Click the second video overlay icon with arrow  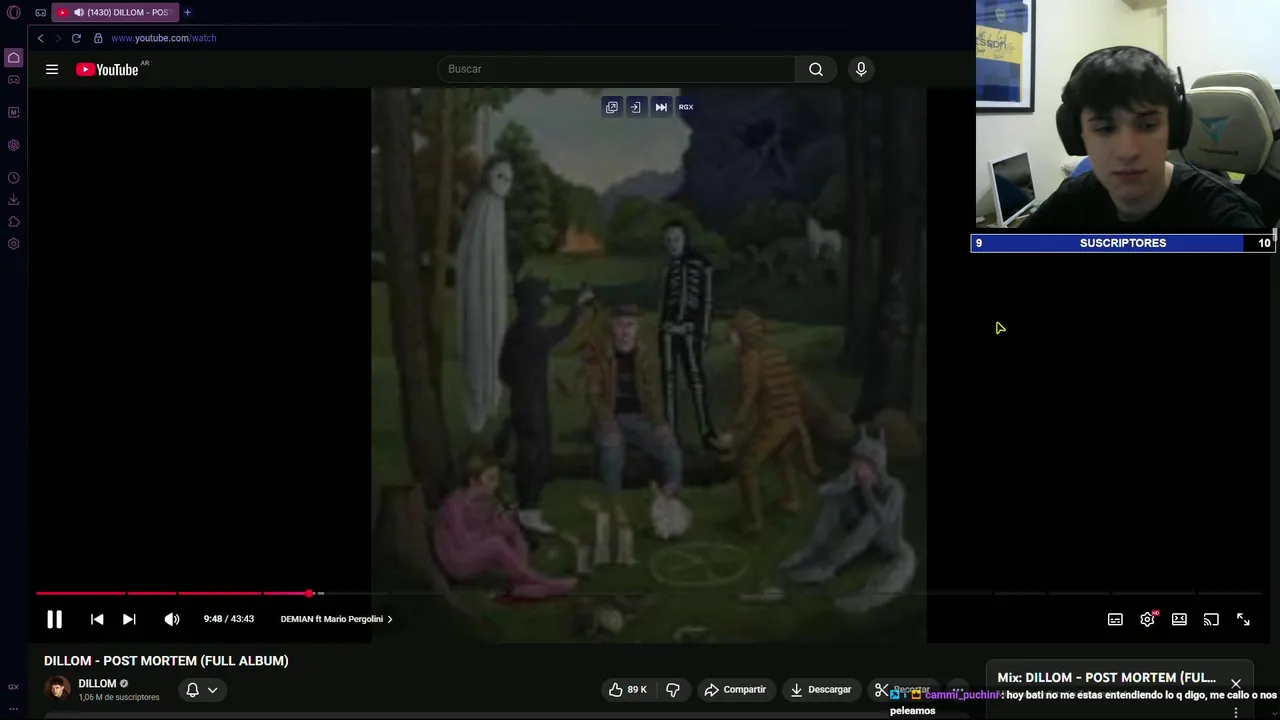click(x=635, y=107)
